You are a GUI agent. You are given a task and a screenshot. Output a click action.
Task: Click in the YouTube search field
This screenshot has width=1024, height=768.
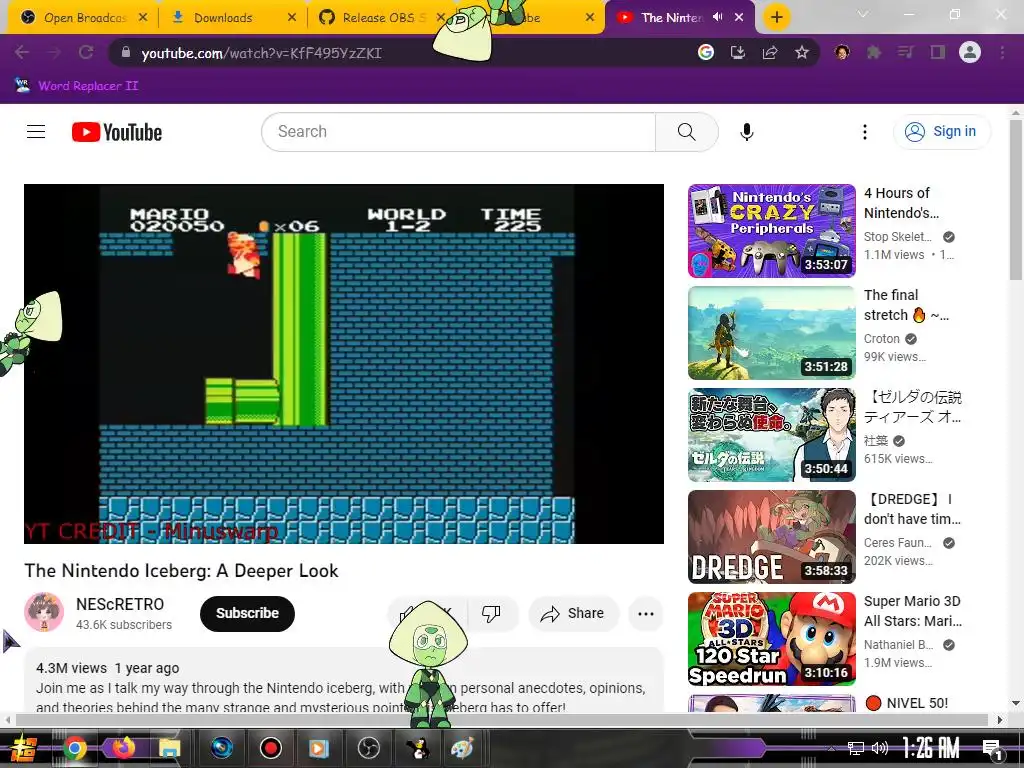[x=458, y=132]
